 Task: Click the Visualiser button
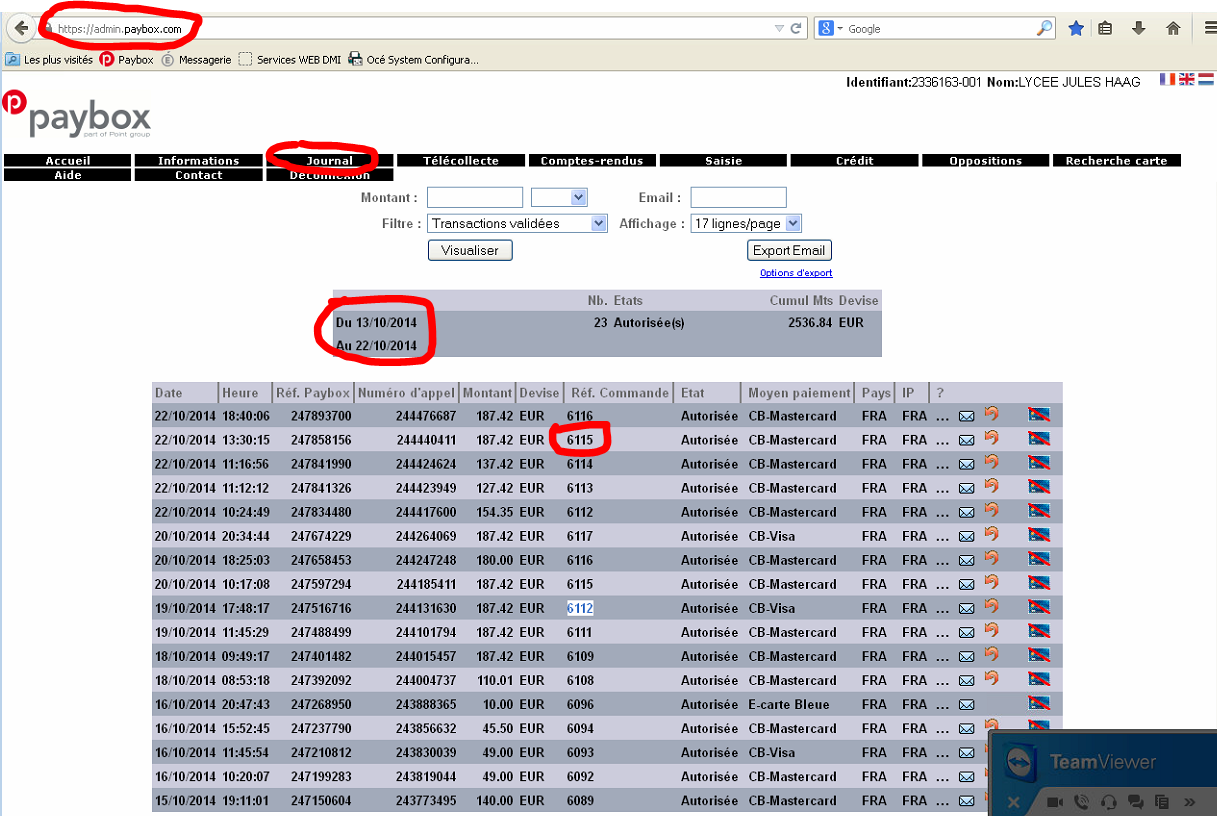point(470,250)
